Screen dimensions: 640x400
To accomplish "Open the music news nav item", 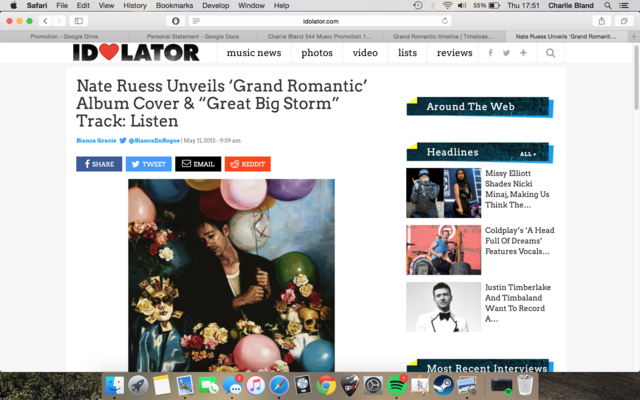I will [x=254, y=53].
